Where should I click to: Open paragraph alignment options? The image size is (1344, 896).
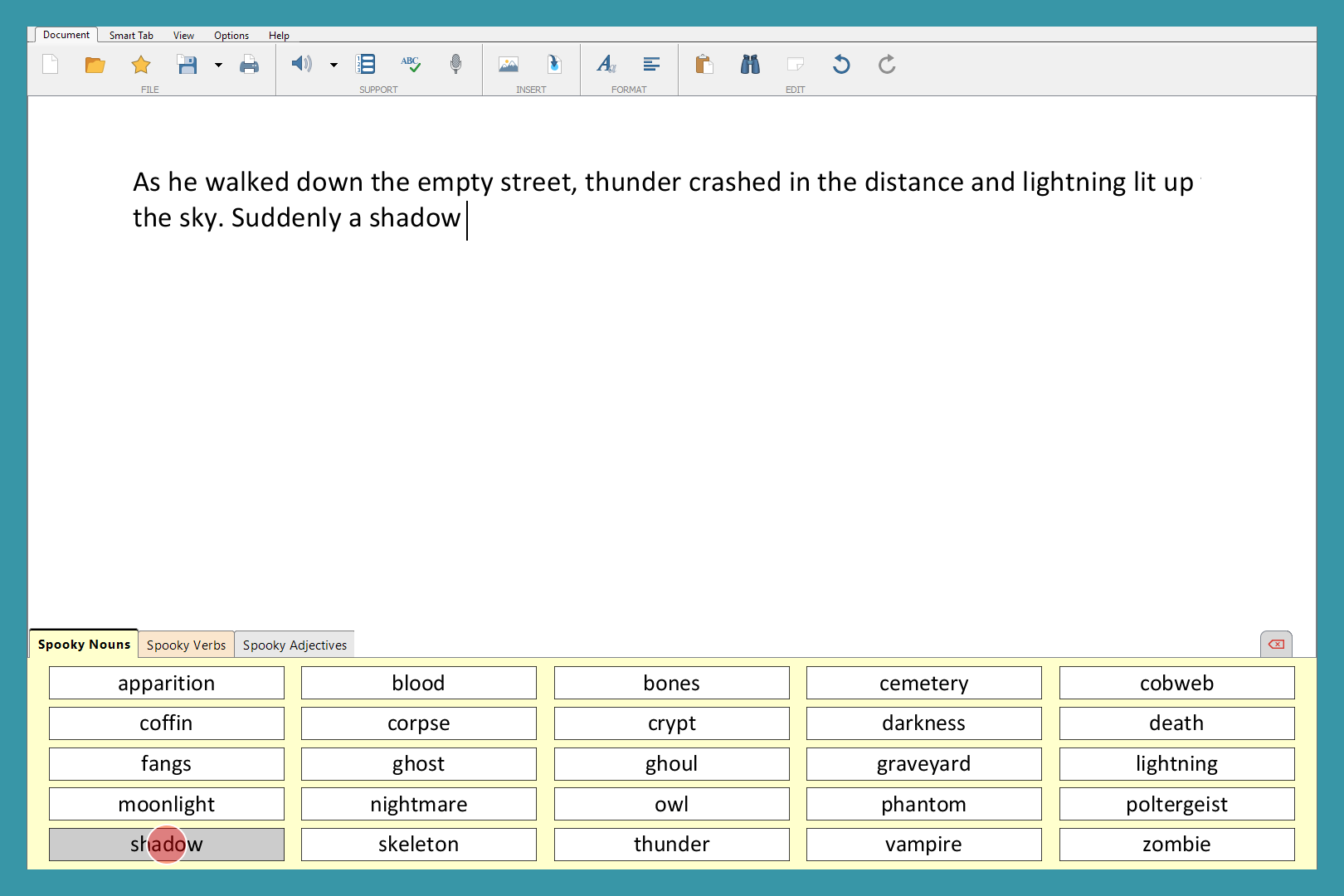click(x=651, y=64)
